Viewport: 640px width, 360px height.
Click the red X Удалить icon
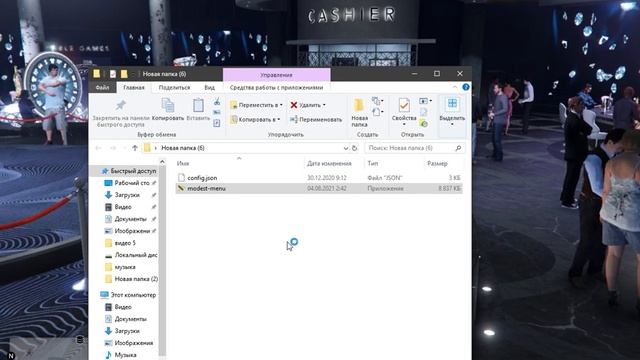(293, 105)
